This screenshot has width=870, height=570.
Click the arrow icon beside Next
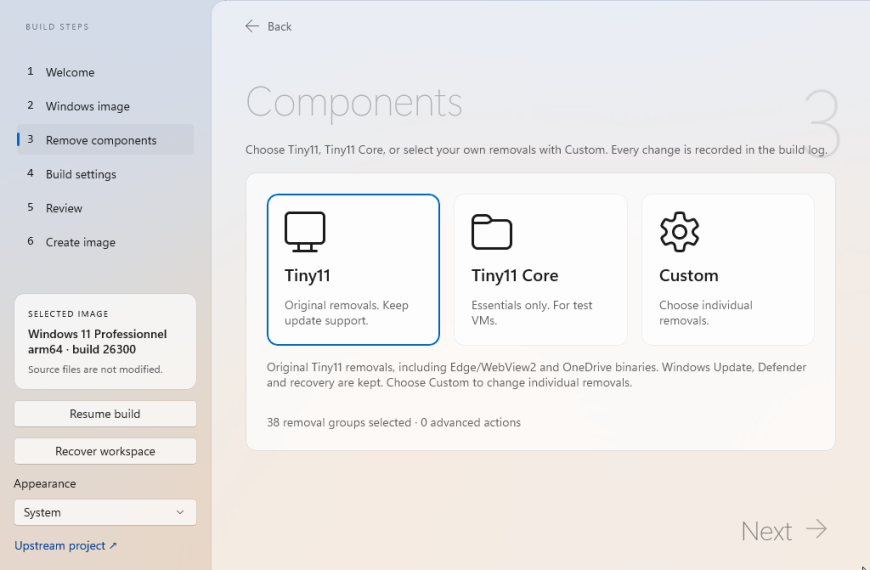816,529
